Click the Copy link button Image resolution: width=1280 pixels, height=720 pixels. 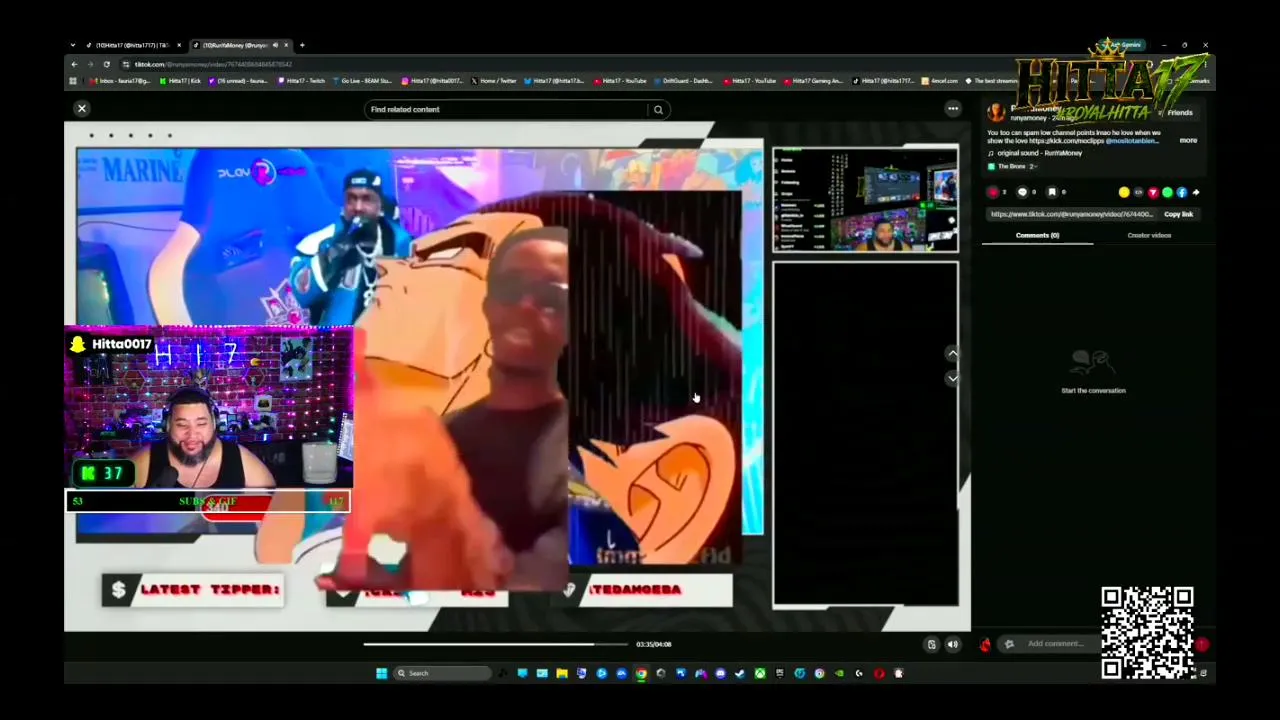tap(1178, 214)
